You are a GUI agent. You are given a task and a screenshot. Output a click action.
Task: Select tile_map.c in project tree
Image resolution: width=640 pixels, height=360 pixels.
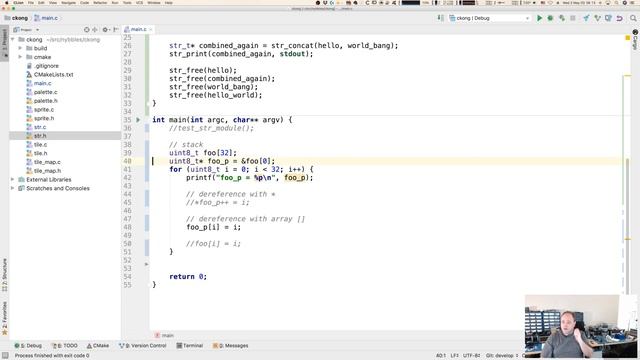(x=47, y=162)
